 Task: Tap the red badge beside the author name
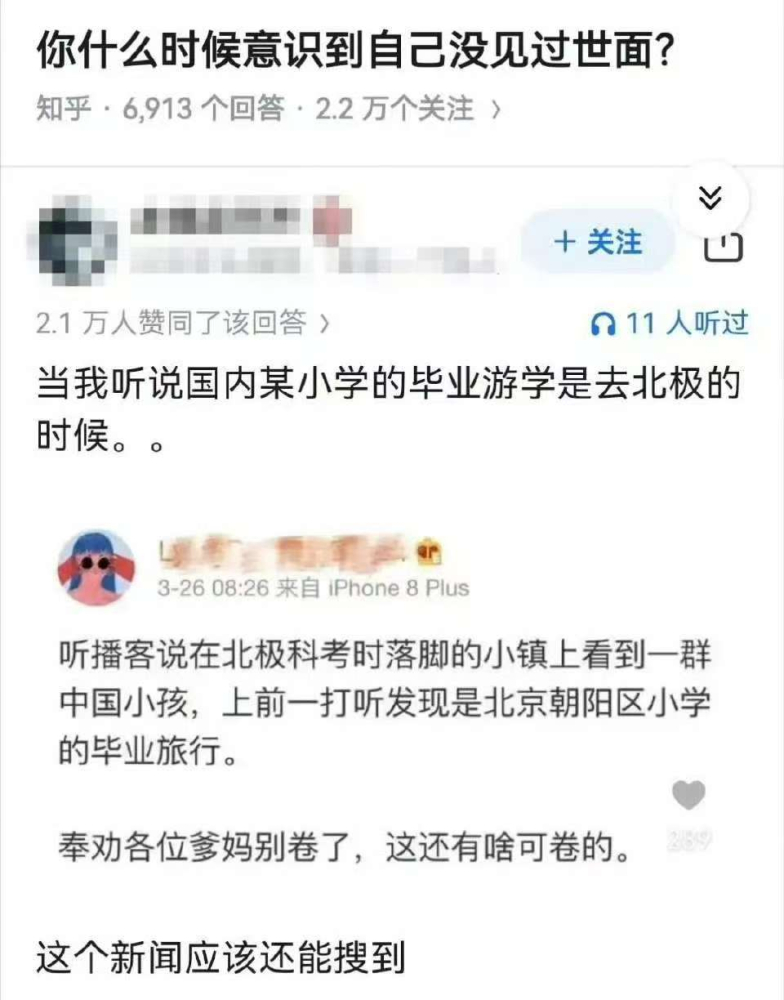click(x=332, y=221)
